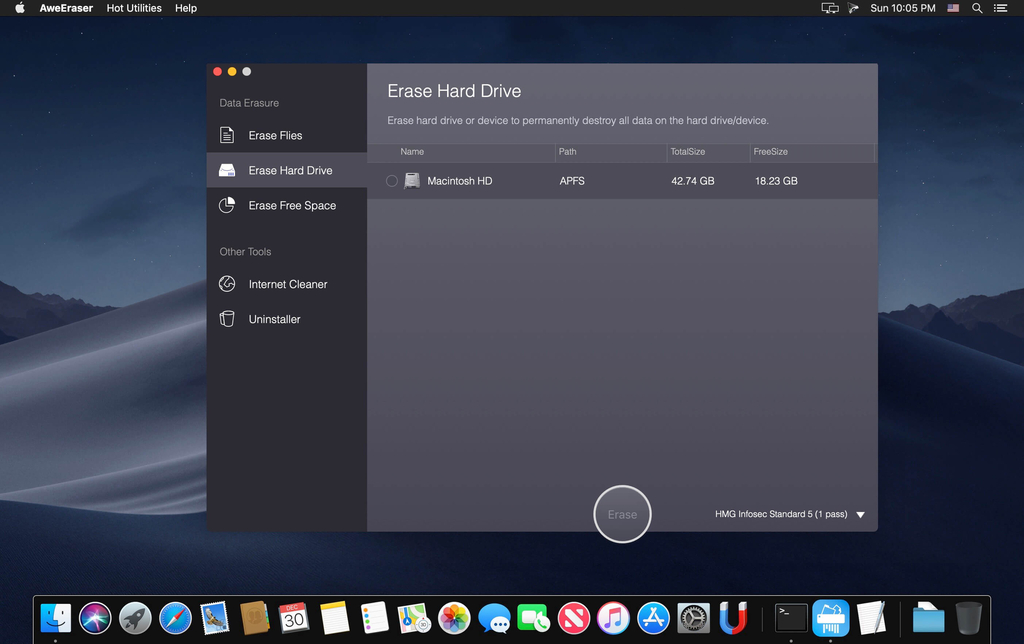1024x644 pixels.
Task: Open the AweEraser shredder icon in dock
Action: (x=831, y=618)
